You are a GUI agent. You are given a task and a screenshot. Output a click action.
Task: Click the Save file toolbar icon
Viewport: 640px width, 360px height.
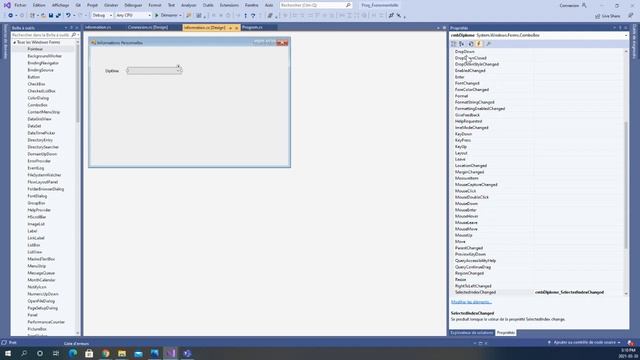click(x=51, y=16)
